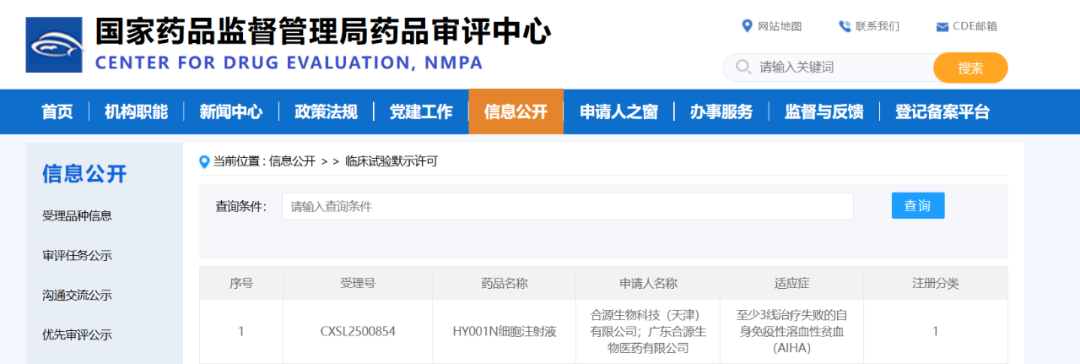Click 信息公开 in the breadcrumb
The width and height of the screenshot is (1080, 364).
pos(292,162)
